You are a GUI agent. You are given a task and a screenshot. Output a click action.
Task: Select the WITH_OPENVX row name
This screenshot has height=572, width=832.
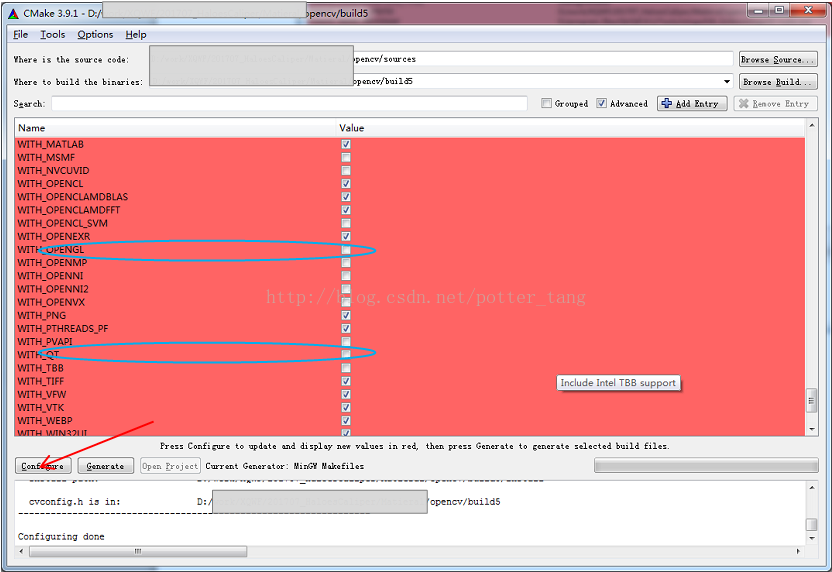[51, 302]
